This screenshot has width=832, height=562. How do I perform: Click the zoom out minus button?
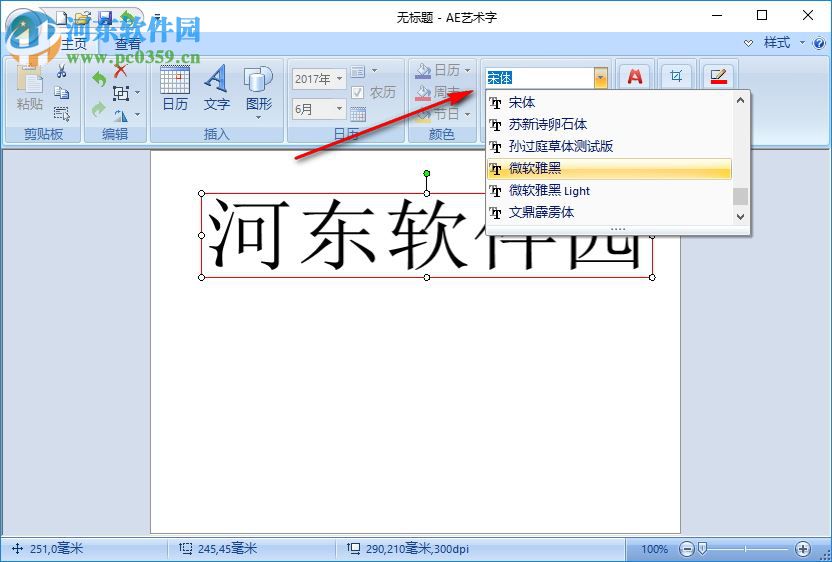(687, 549)
